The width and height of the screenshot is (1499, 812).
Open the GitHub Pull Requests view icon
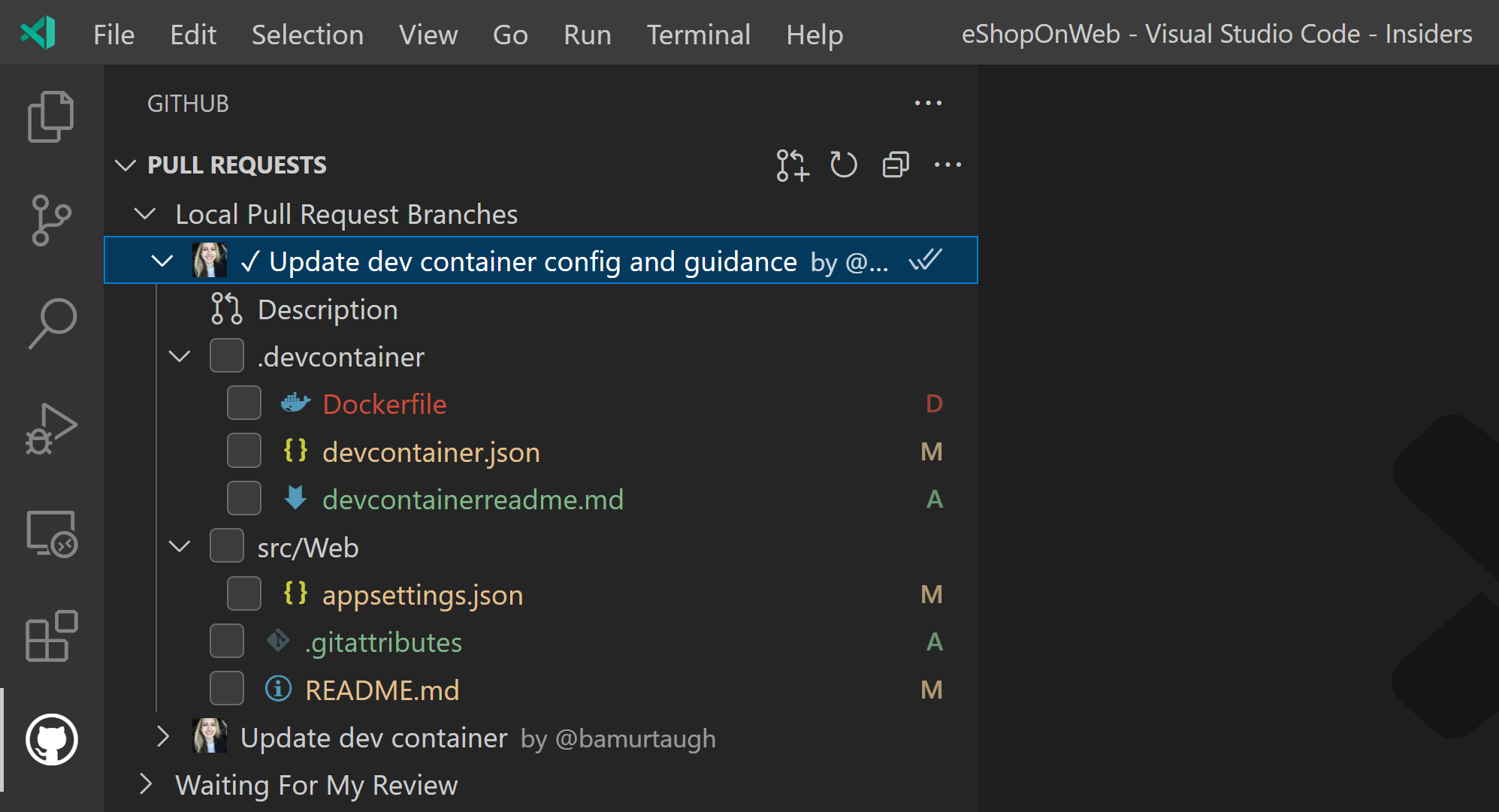pos(50,739)
